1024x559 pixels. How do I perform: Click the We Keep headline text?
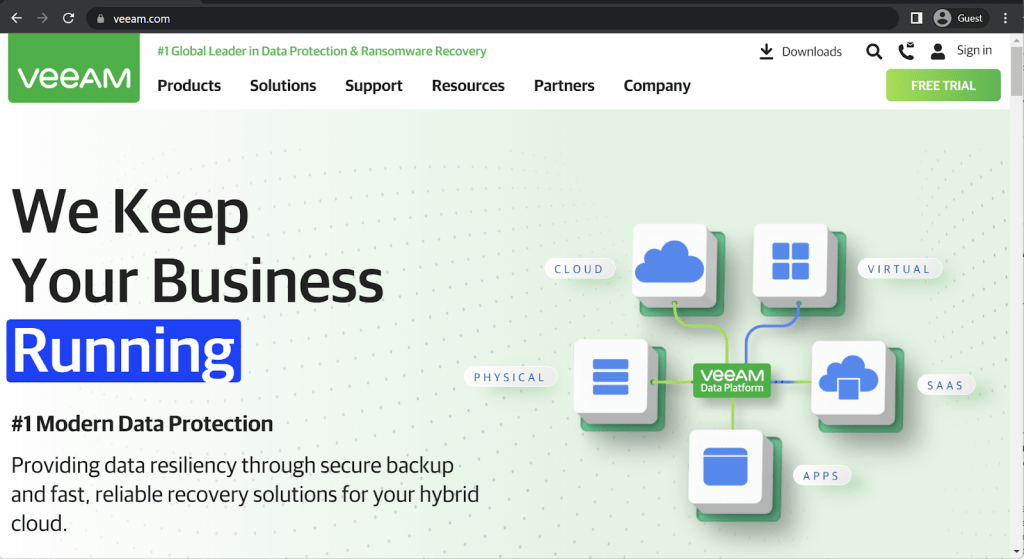[130, 212]
